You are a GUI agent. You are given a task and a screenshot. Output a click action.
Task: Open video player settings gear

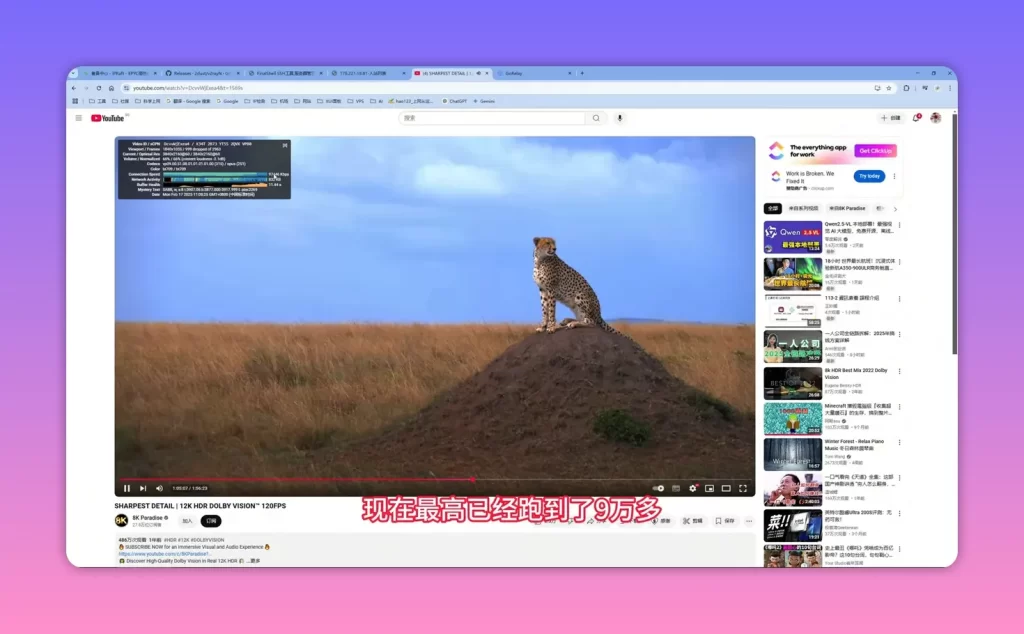click(x=693, y=488)
